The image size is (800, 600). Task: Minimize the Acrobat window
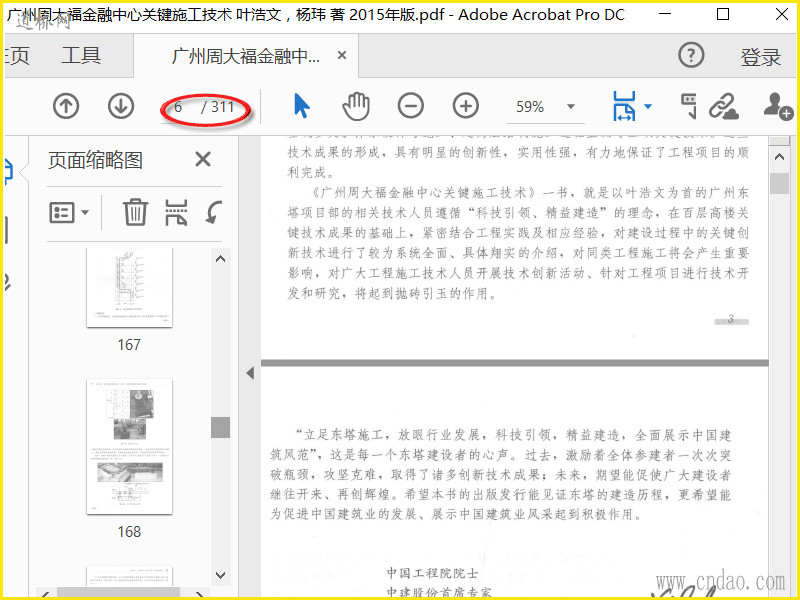[x=665, y=14]
